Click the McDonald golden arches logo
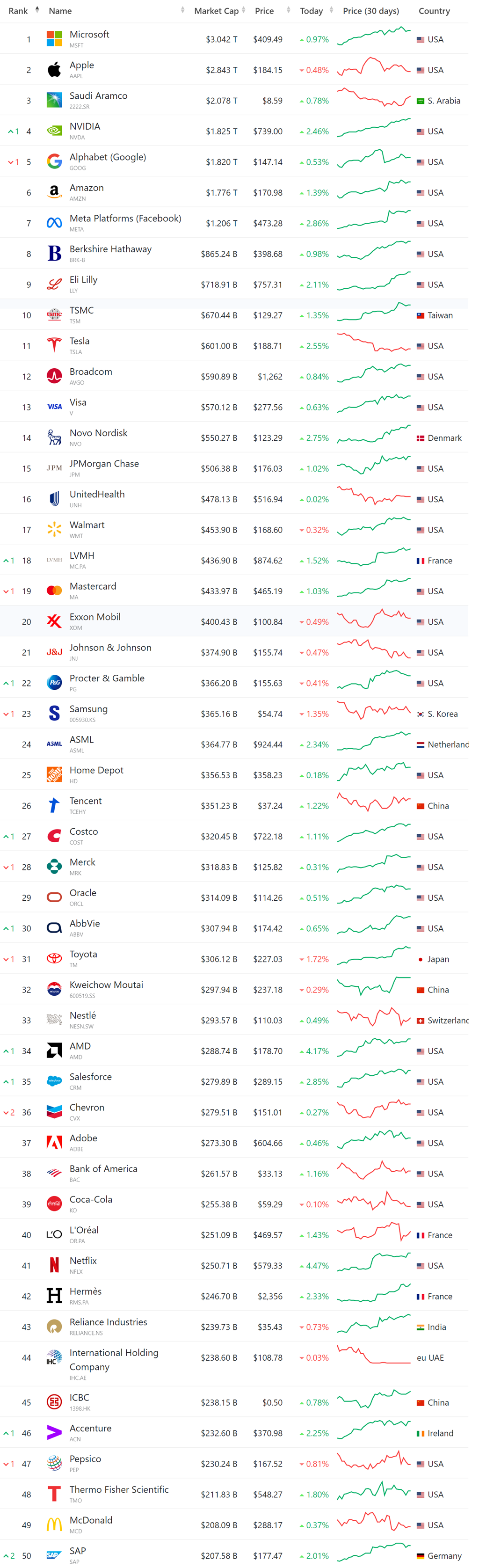This screenshot has width=479, height=1568. [x=54, y=1524]
